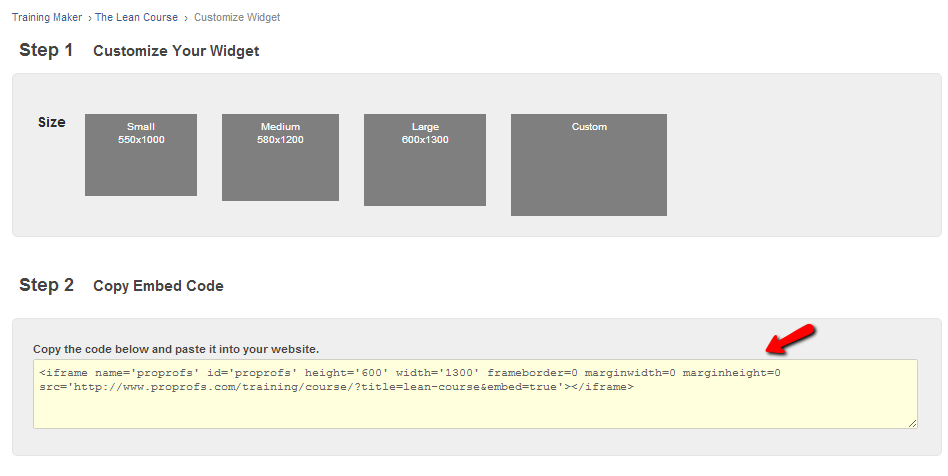Click the Customize Widget breadcrumb text
The width and height of the screenshot is (948, 476).
pyautogui.click(x=237, y=17)
